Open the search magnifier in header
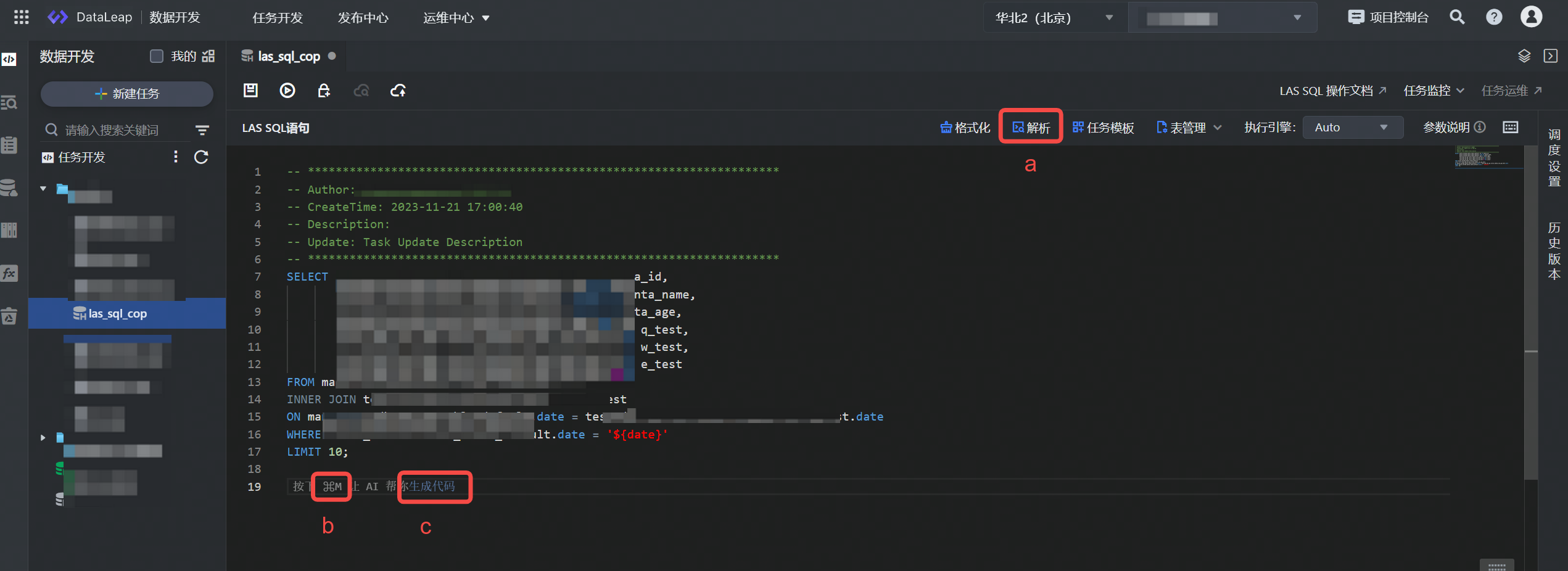1568x571 pixels. point(1457,17)
